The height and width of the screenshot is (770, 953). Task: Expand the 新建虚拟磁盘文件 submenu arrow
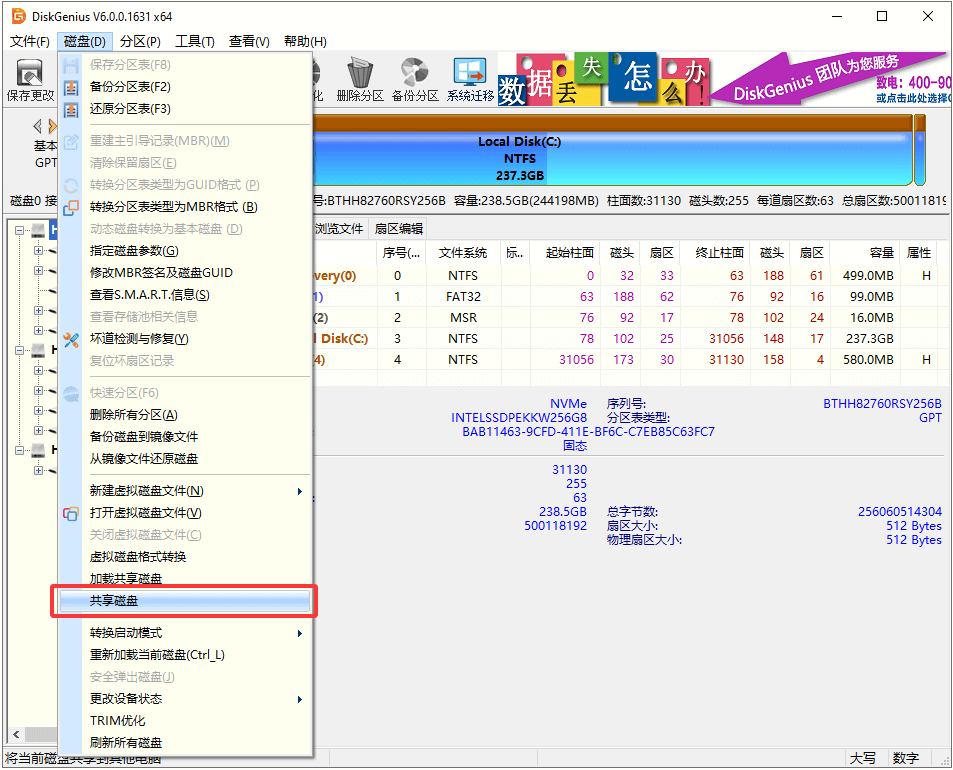pyautogui.click(x=299, y=493)
